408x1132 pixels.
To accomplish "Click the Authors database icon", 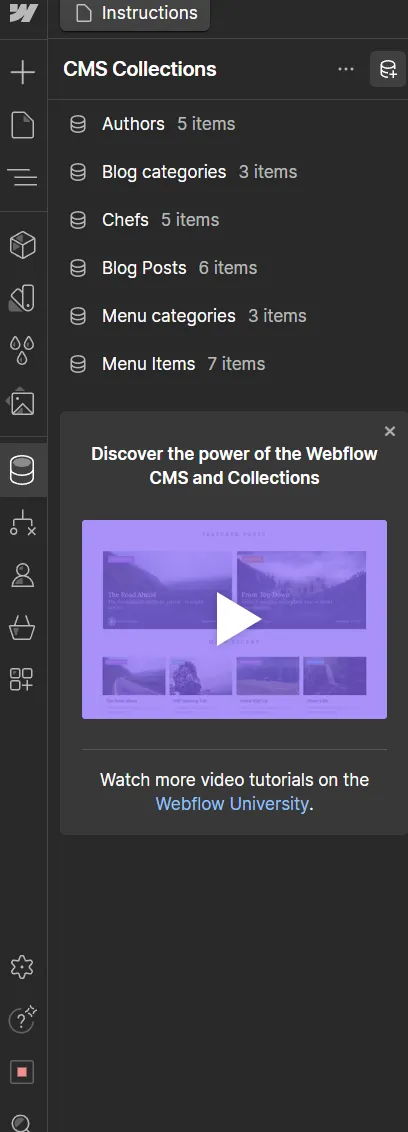I will click(78, 124).
